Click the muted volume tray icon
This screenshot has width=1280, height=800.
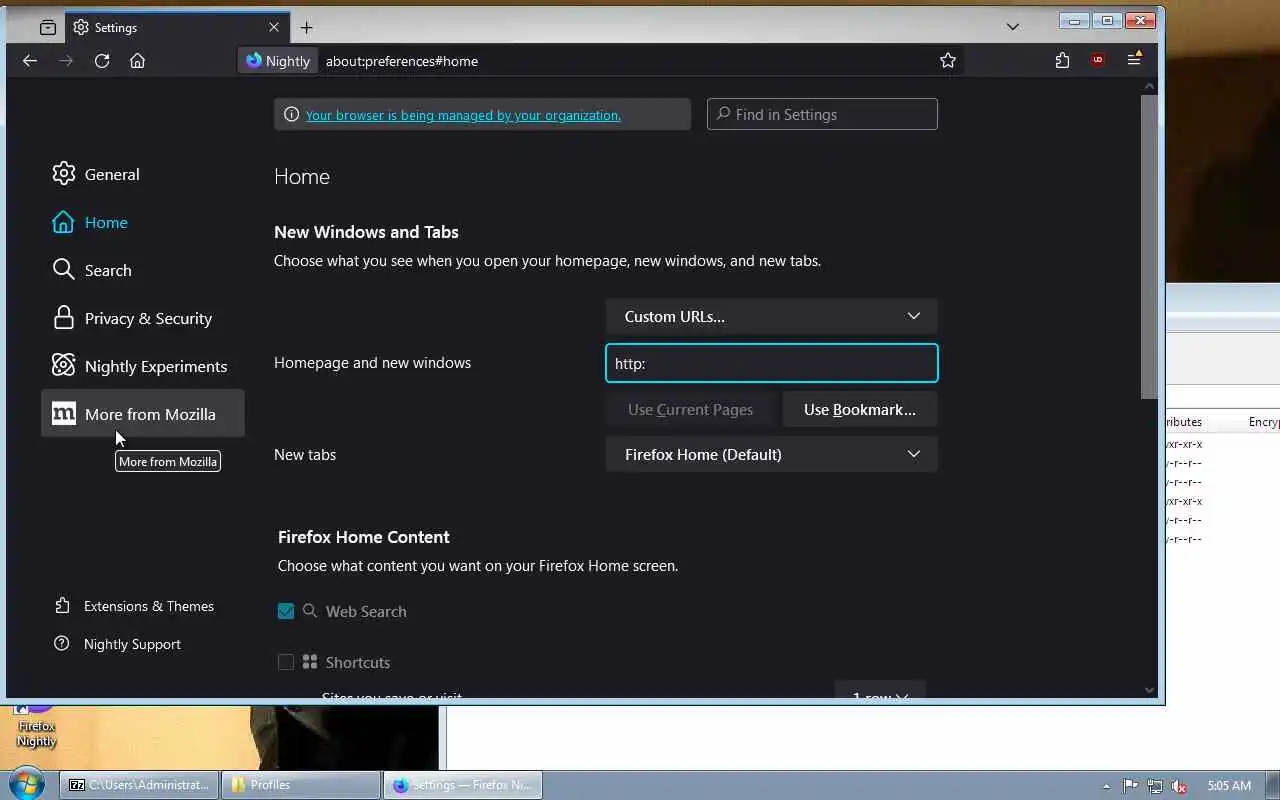click(1179, 786)
